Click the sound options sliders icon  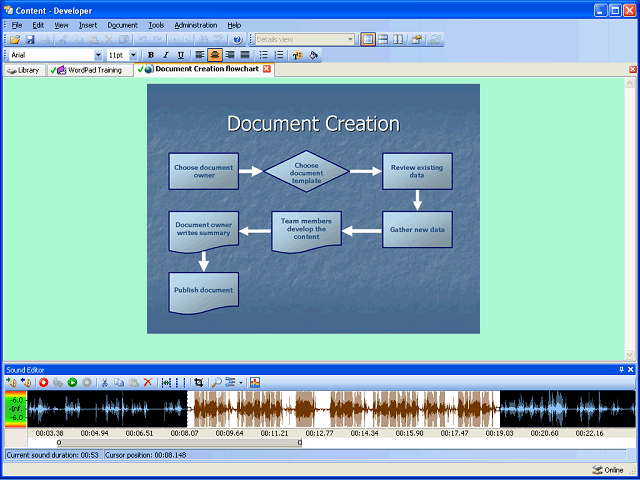pyautogui.click(x=231, y=382)
